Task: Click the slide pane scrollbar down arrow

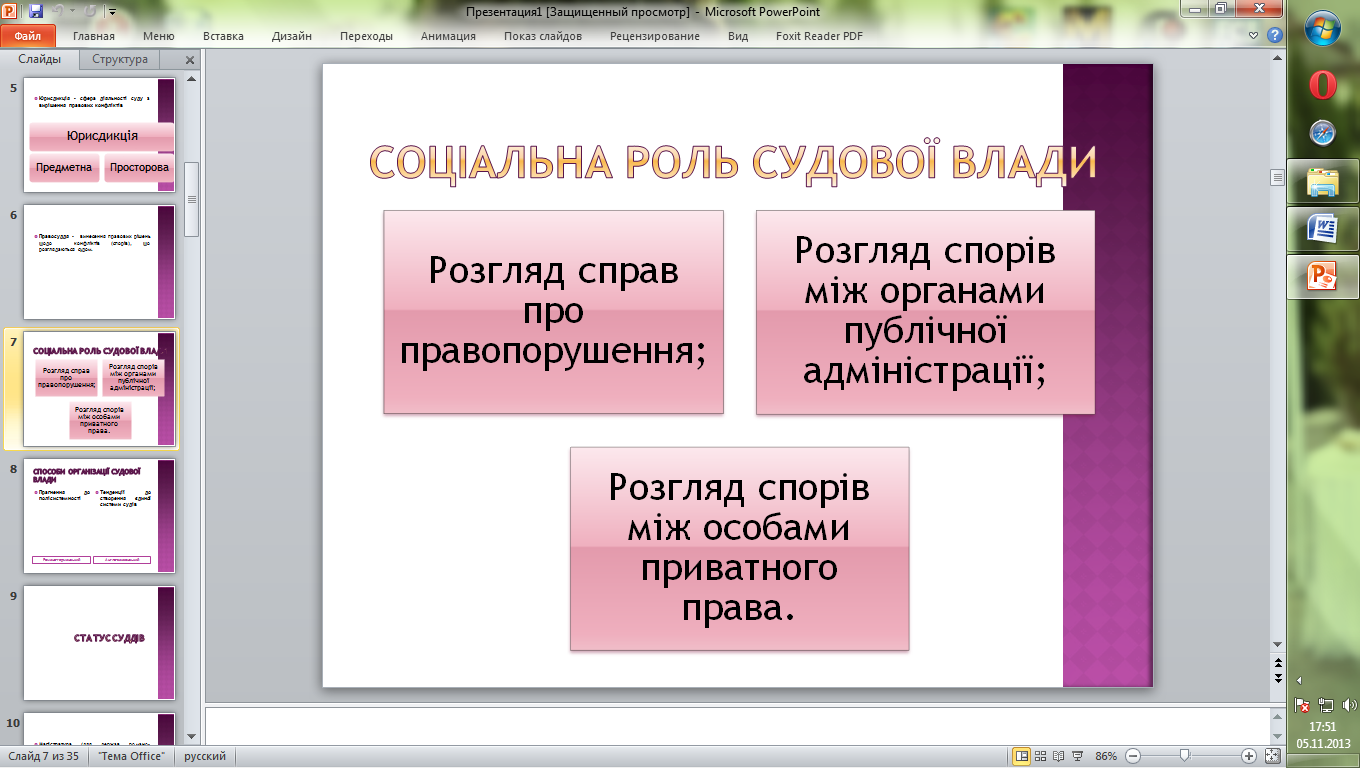Action: (1276, 644)
